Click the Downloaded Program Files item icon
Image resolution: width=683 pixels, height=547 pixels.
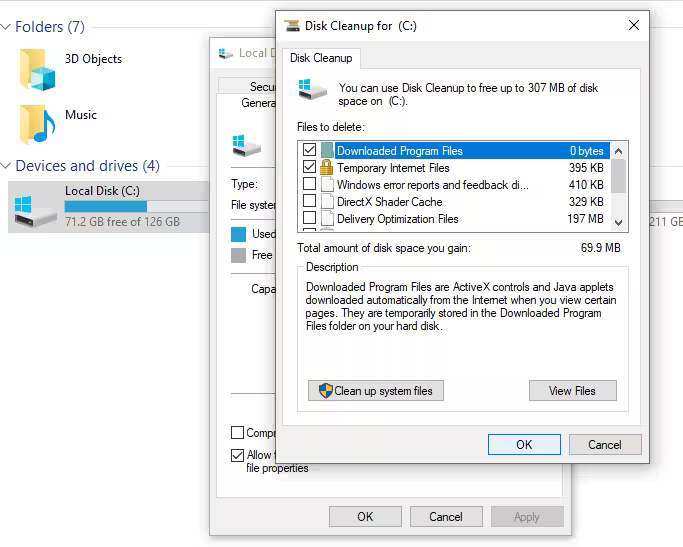[327, 150]
